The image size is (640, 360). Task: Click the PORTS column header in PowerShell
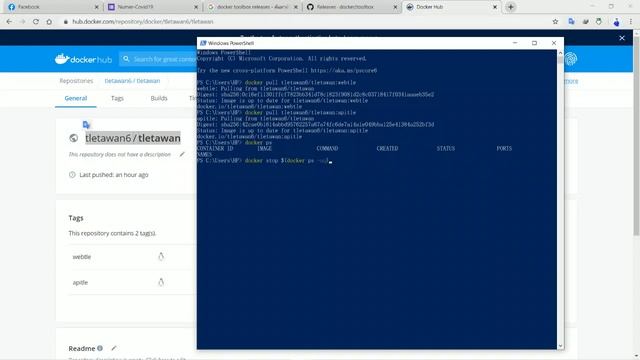504,149
